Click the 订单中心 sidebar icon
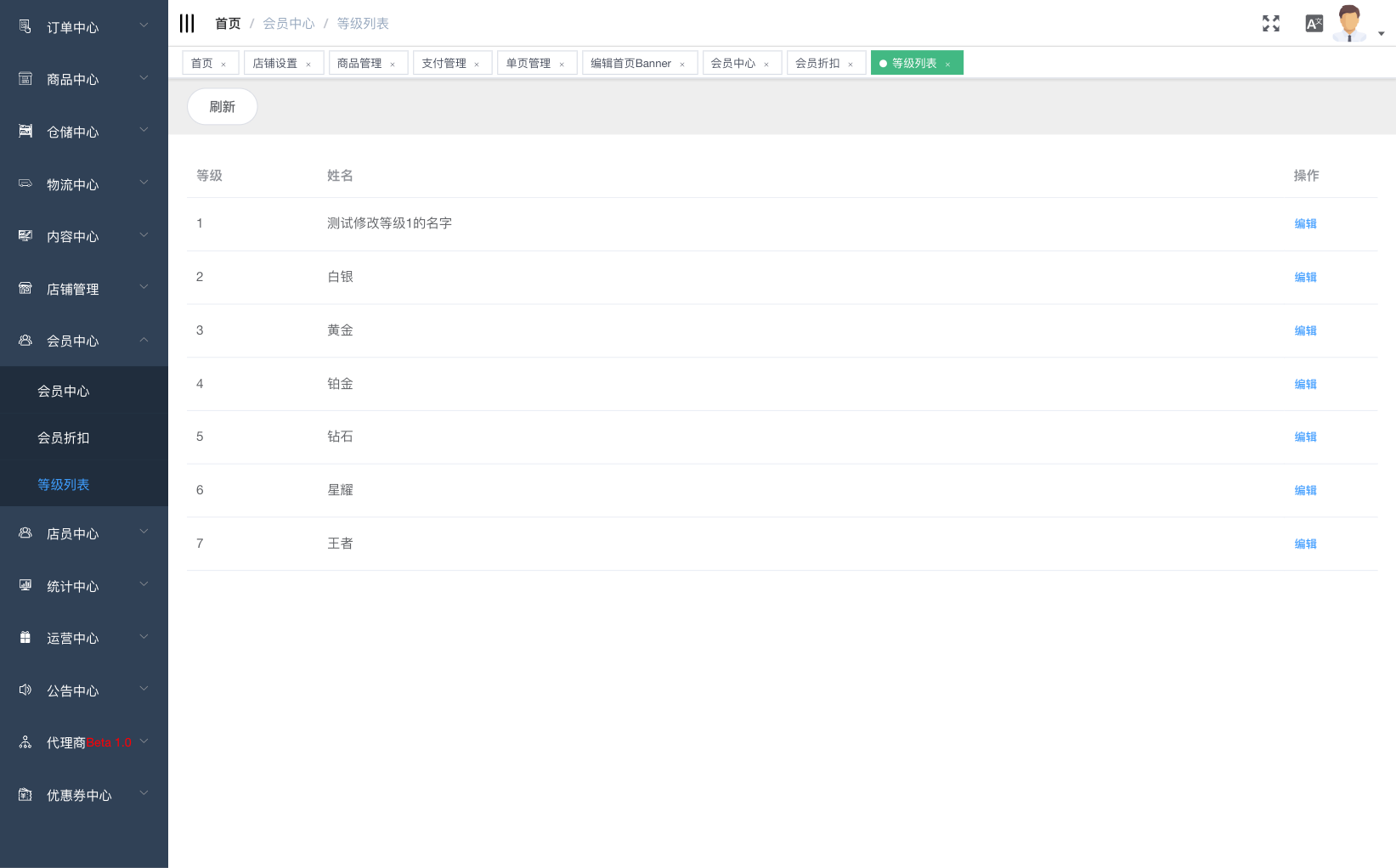The height and width of the screenshot is (868, 1396). [x=25, y=27]
